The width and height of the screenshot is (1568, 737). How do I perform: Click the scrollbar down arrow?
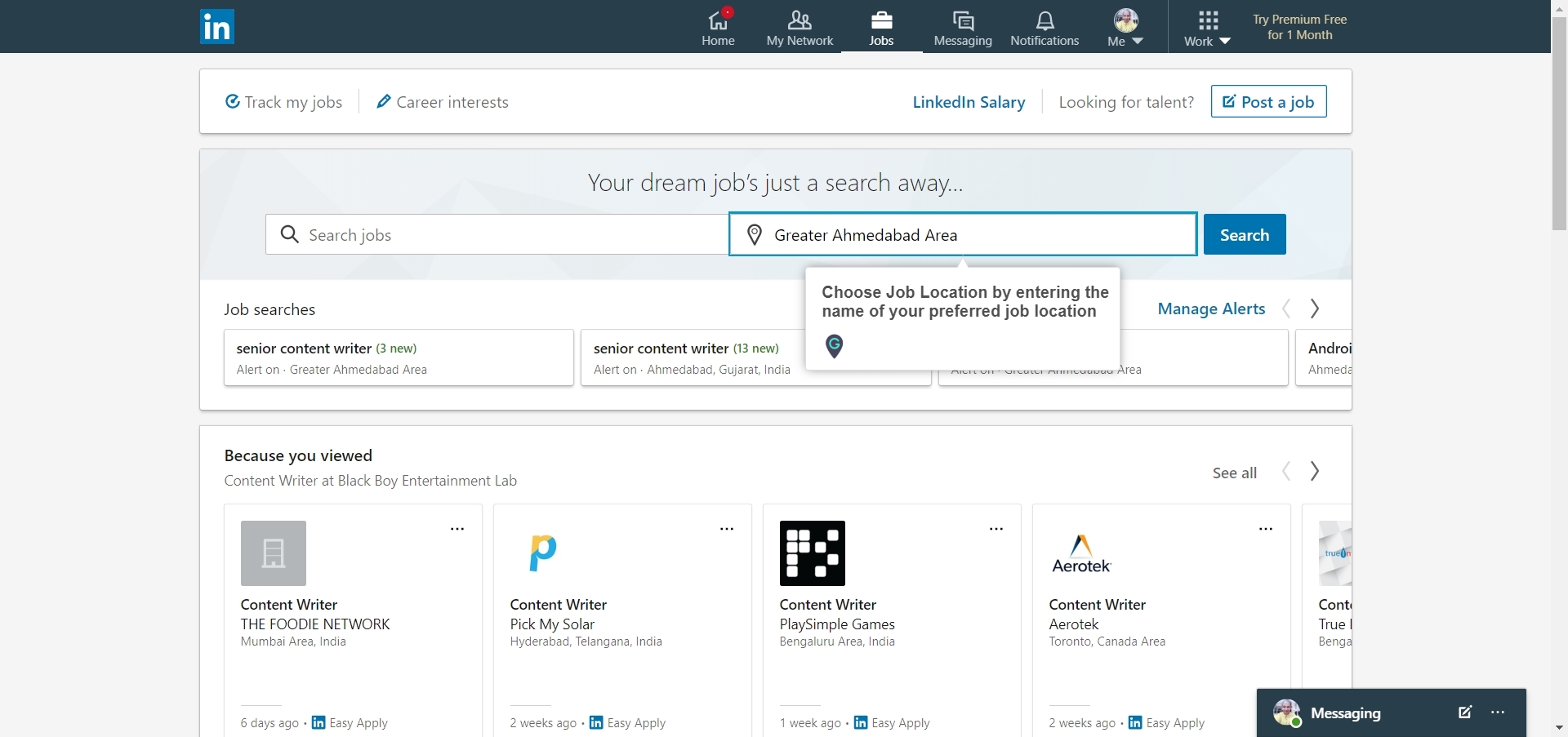pos(1559,728)
